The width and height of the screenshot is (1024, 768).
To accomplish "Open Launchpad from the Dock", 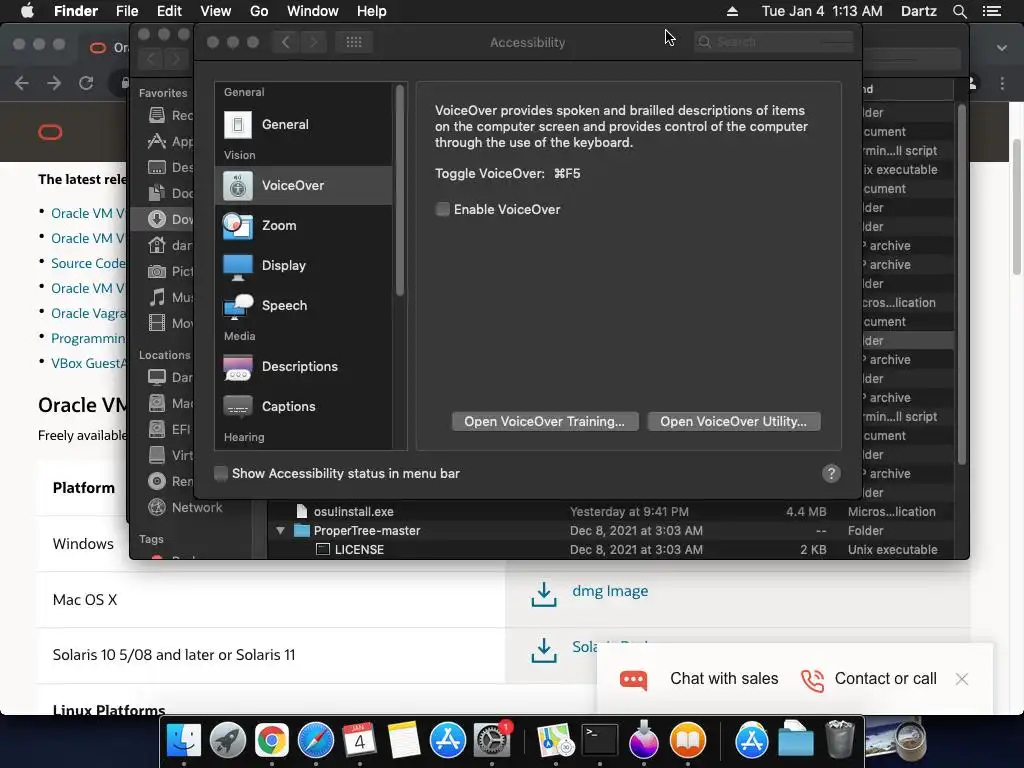I will [x=227, y=741].
